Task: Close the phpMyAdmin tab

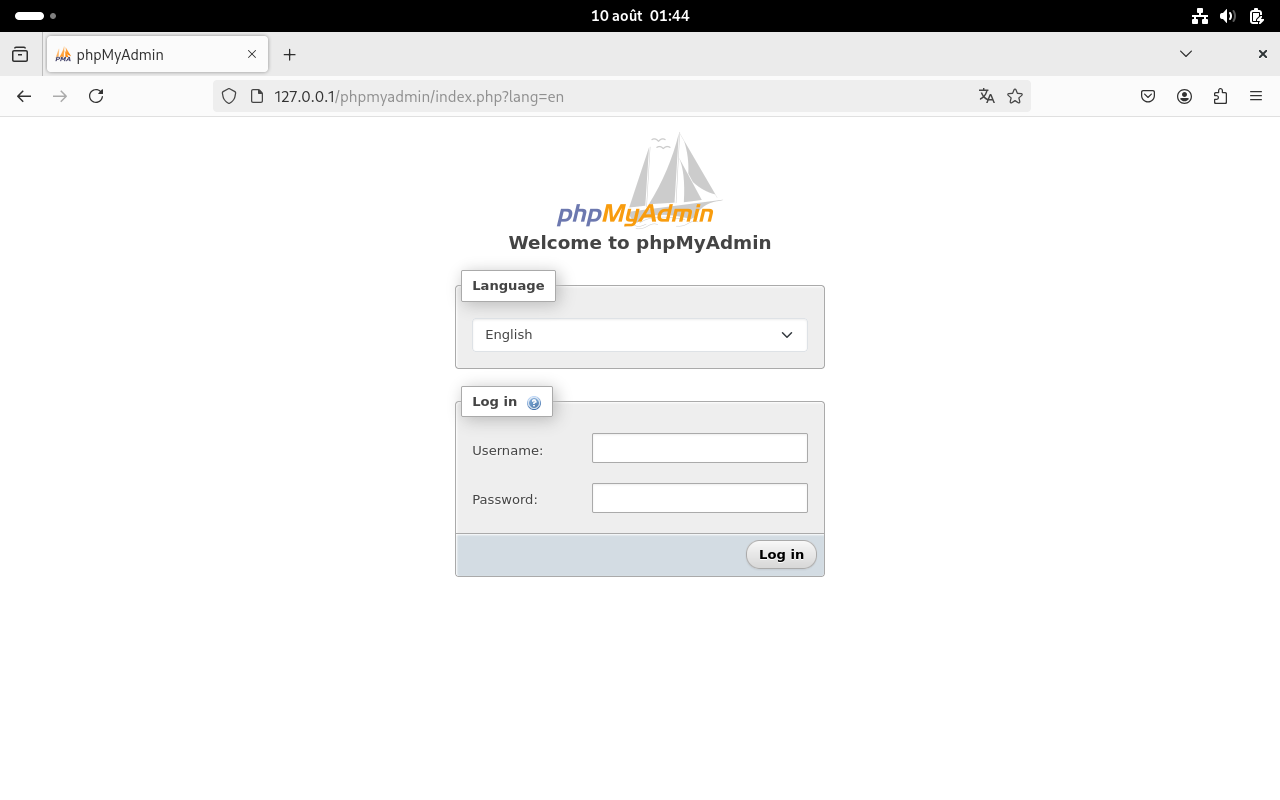Action: (252, 54)
